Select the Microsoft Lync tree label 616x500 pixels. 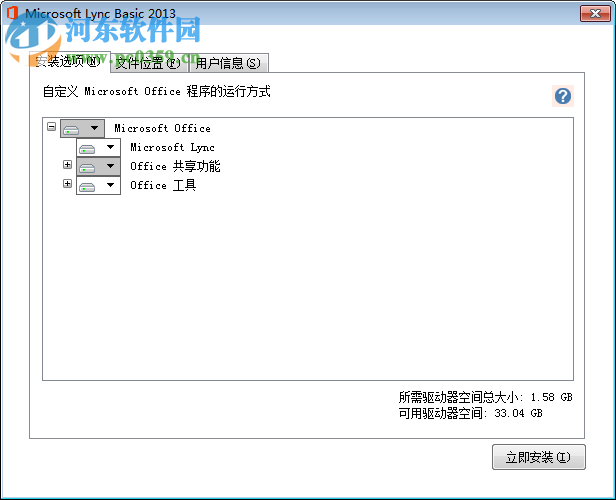(172, 147)
